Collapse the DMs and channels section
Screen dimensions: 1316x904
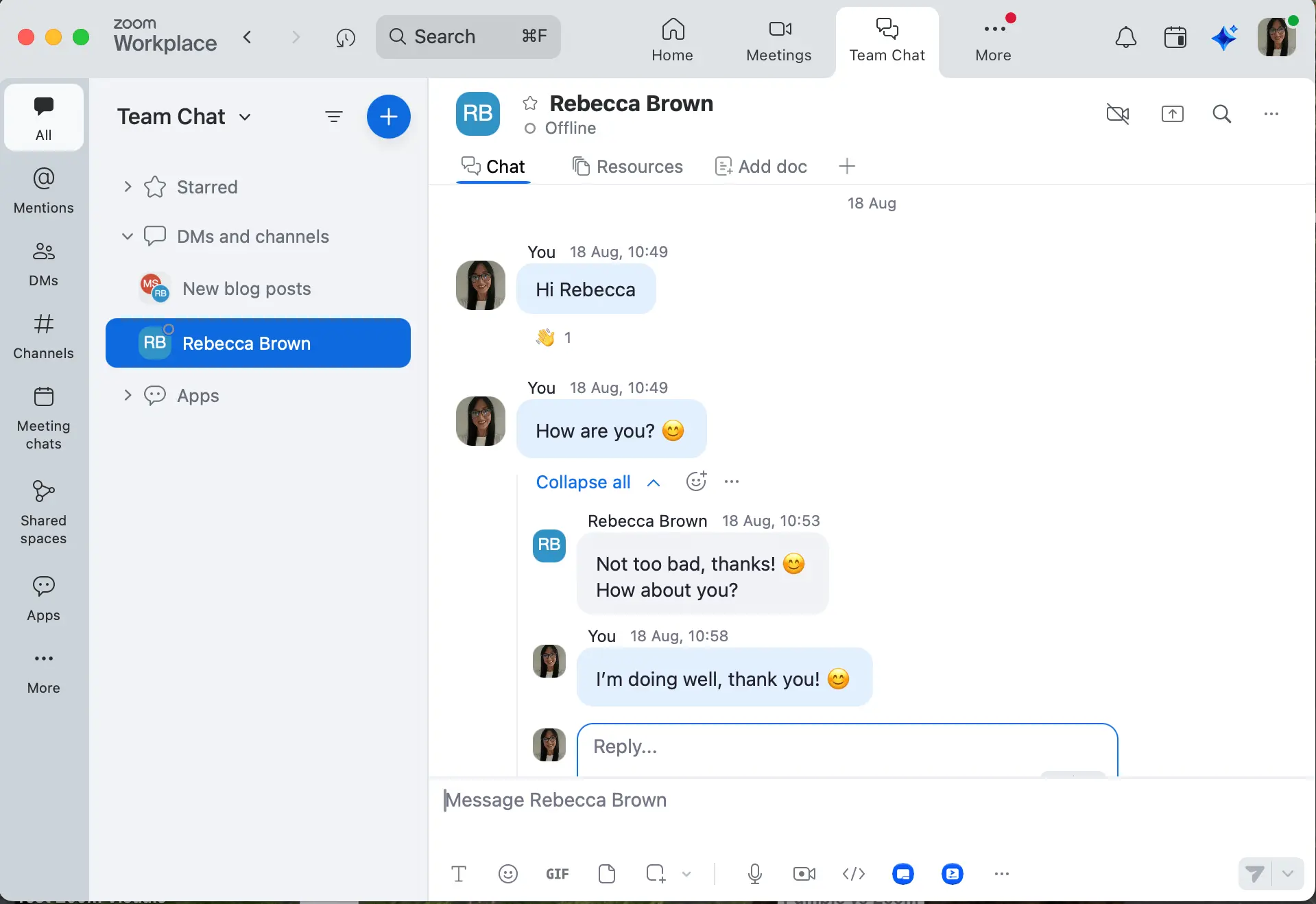click(x=128, y=236)
